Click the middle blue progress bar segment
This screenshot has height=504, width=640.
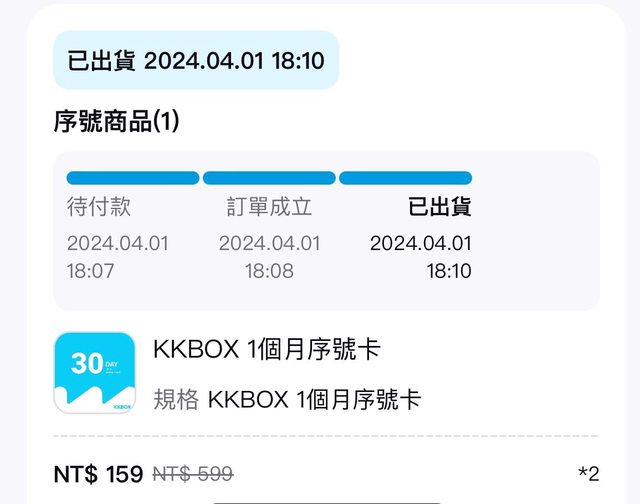(269, 178)
